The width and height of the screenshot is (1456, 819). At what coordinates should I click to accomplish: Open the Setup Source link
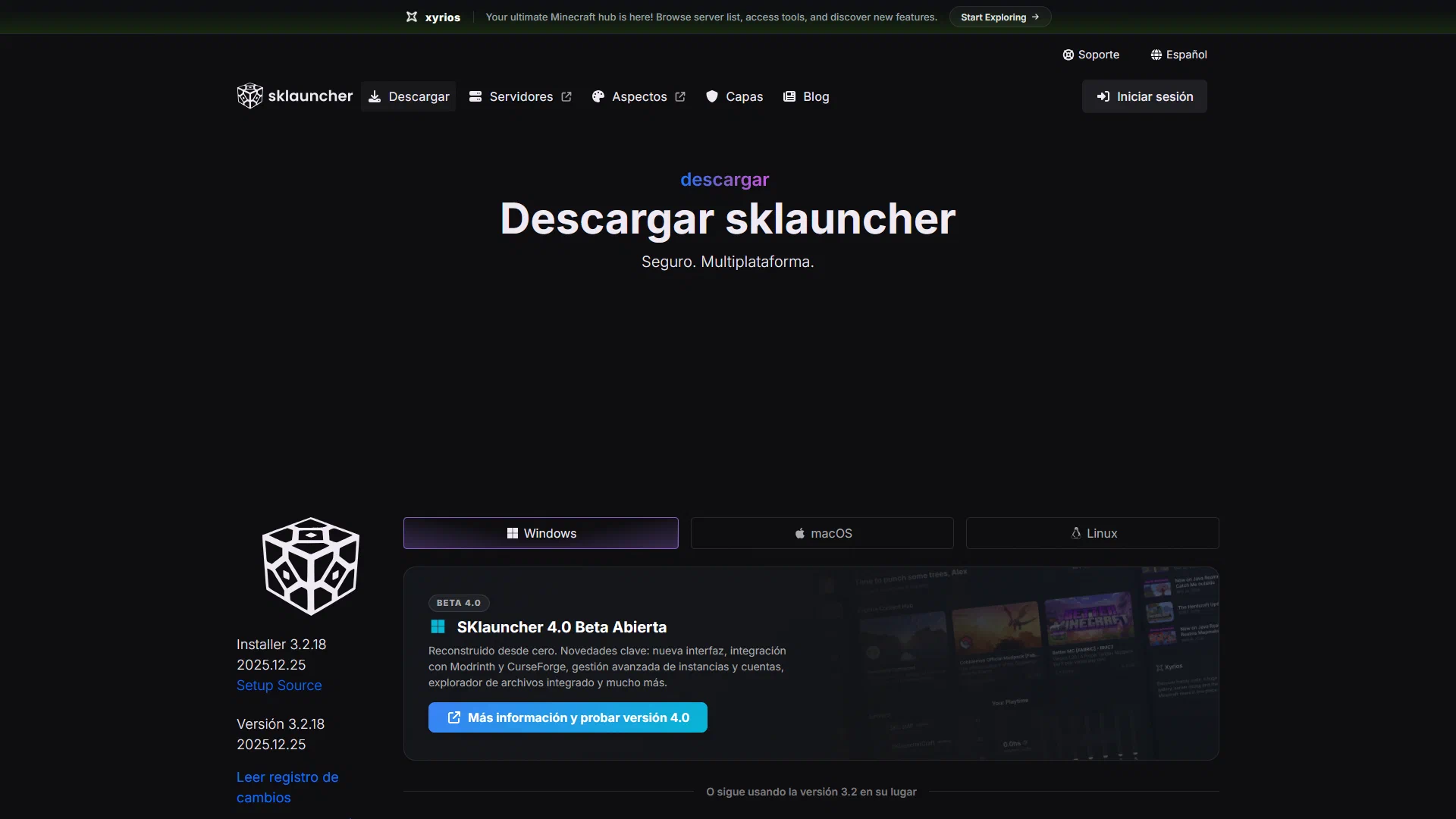click(279, 686)
